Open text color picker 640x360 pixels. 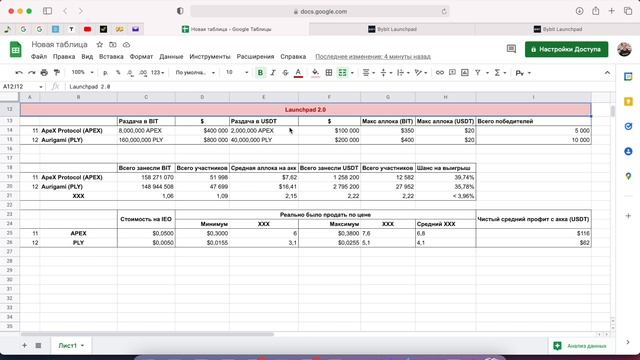(298, 73)
